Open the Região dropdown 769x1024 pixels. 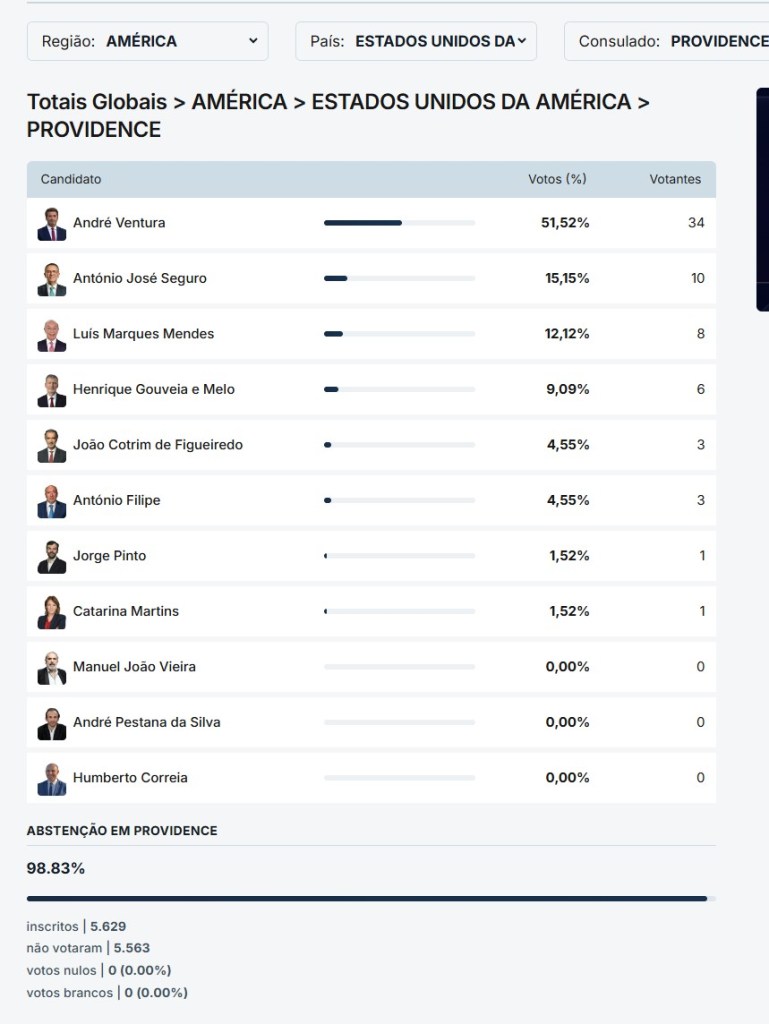click(x=148, y=41)
